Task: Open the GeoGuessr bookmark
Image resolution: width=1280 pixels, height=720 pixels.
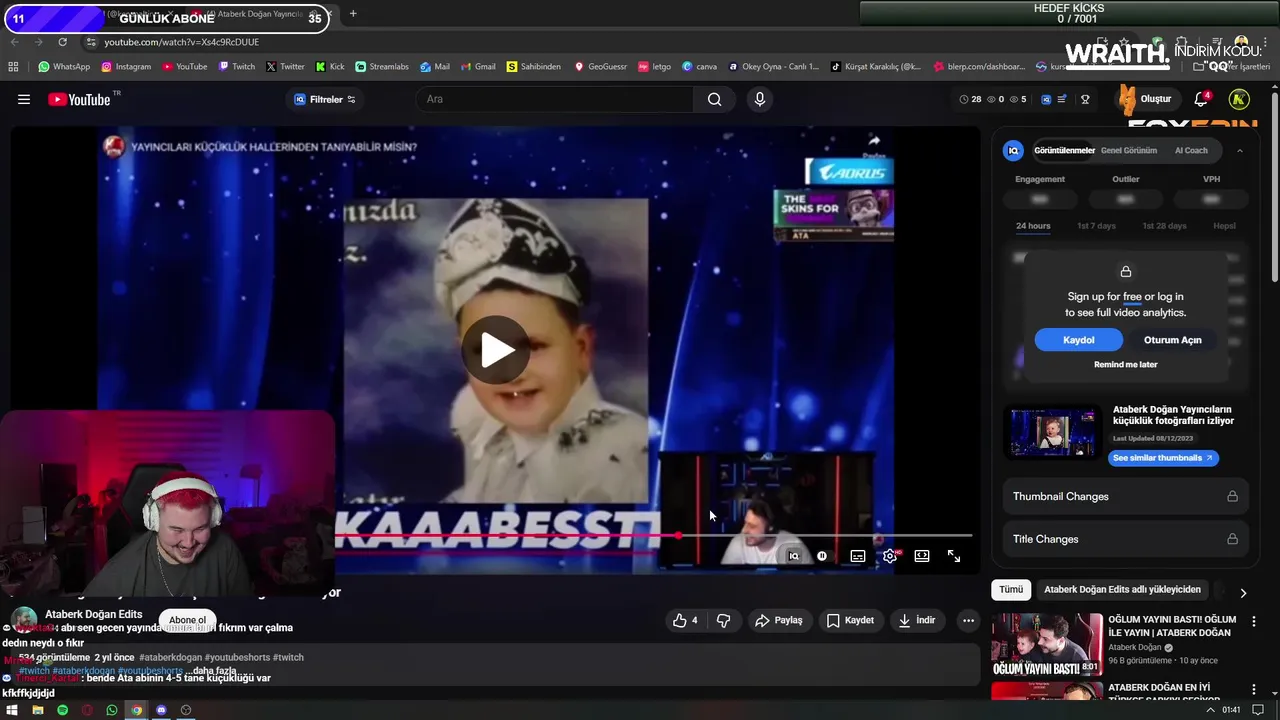Action: pyautogui.click(x=600, y=67)
